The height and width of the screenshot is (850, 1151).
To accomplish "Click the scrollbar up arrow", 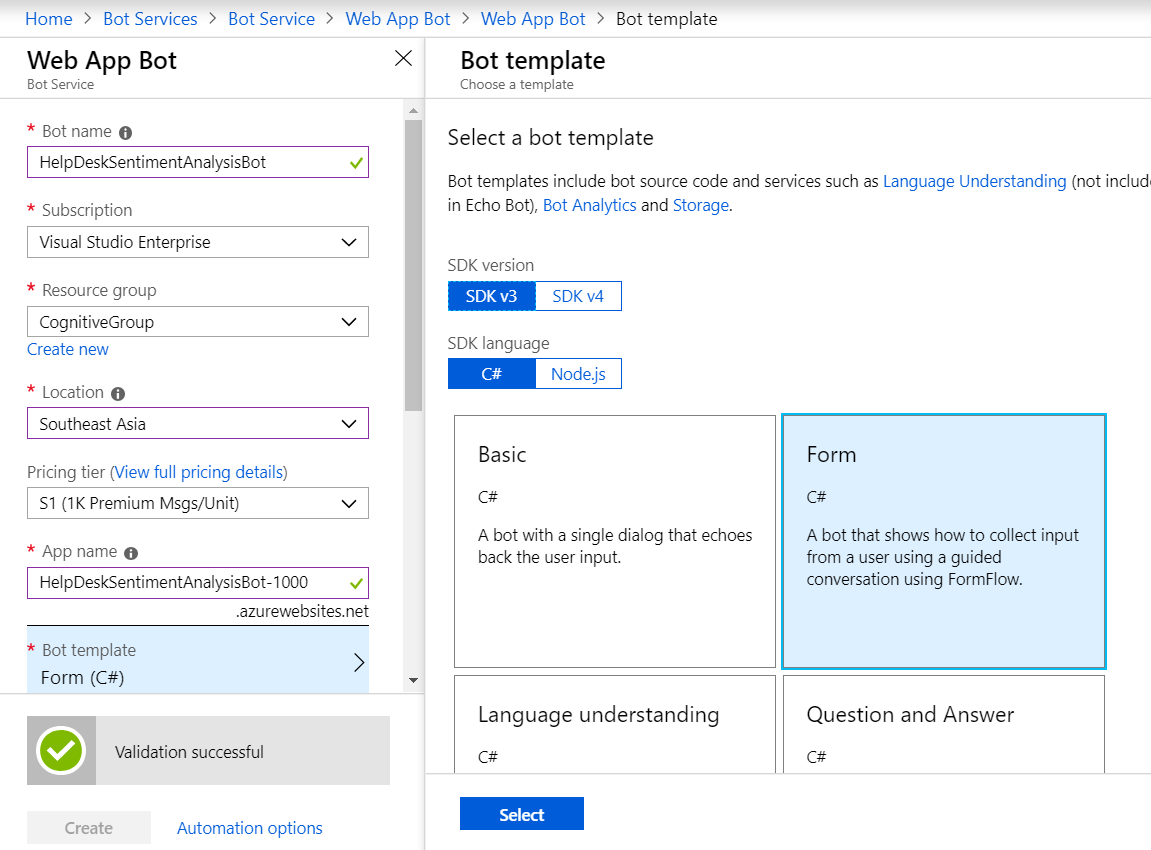I will [x=413, y=111].
